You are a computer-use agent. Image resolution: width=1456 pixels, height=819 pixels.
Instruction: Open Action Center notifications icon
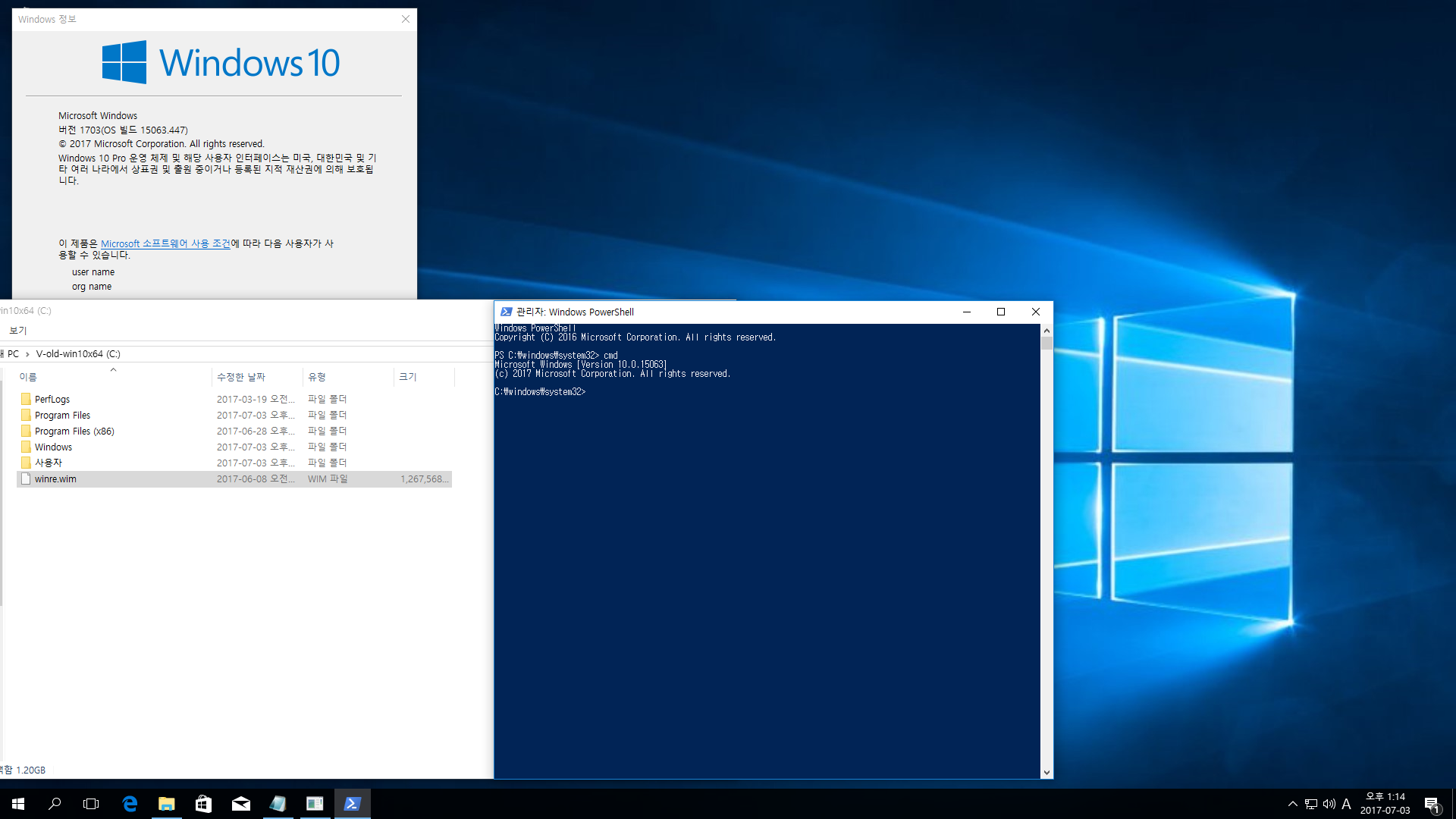pyautogui.click(x=1432, y=804)
